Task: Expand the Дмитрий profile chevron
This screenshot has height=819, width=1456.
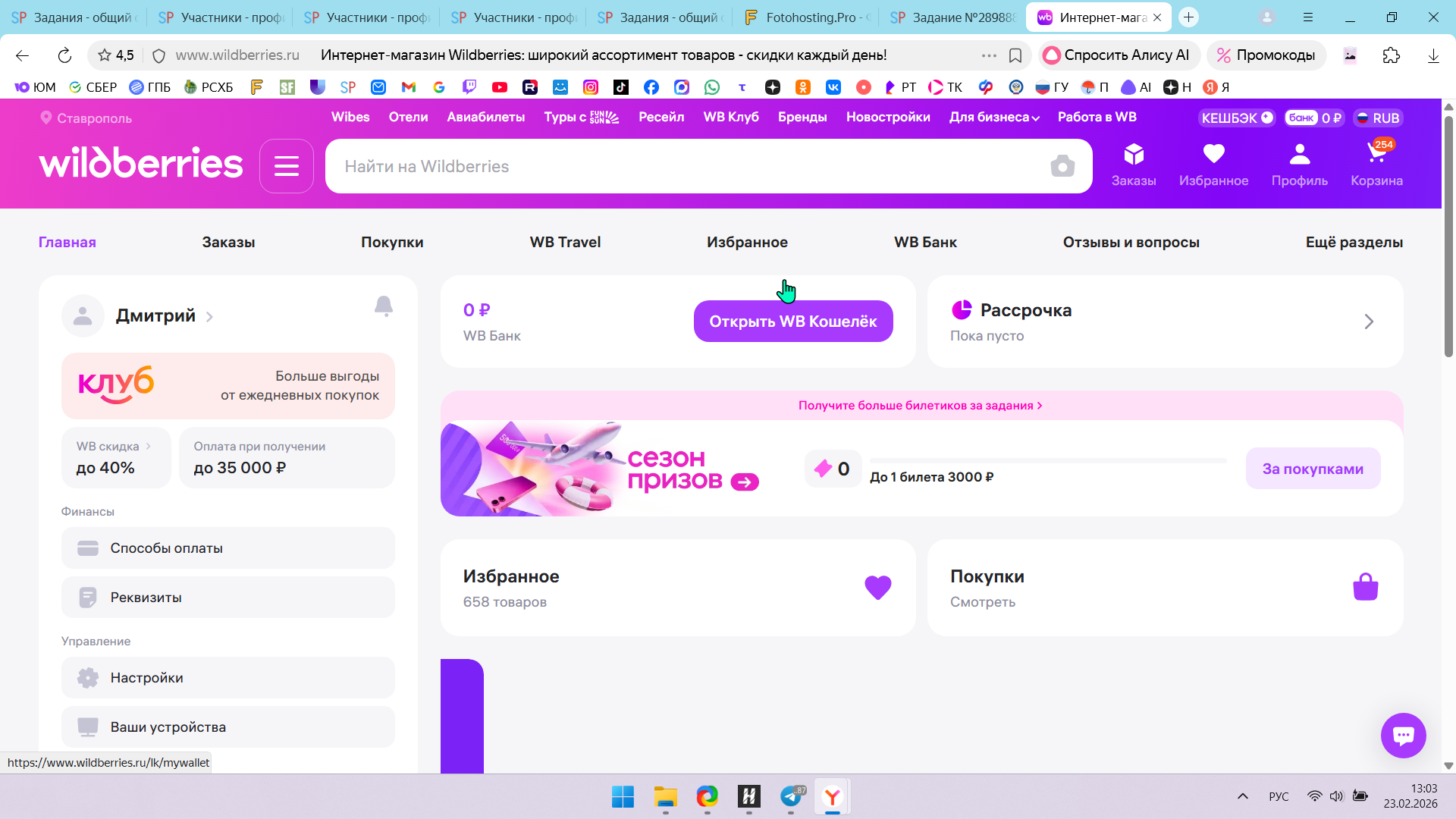Action: pyautogui.click(x=209, y=317)
